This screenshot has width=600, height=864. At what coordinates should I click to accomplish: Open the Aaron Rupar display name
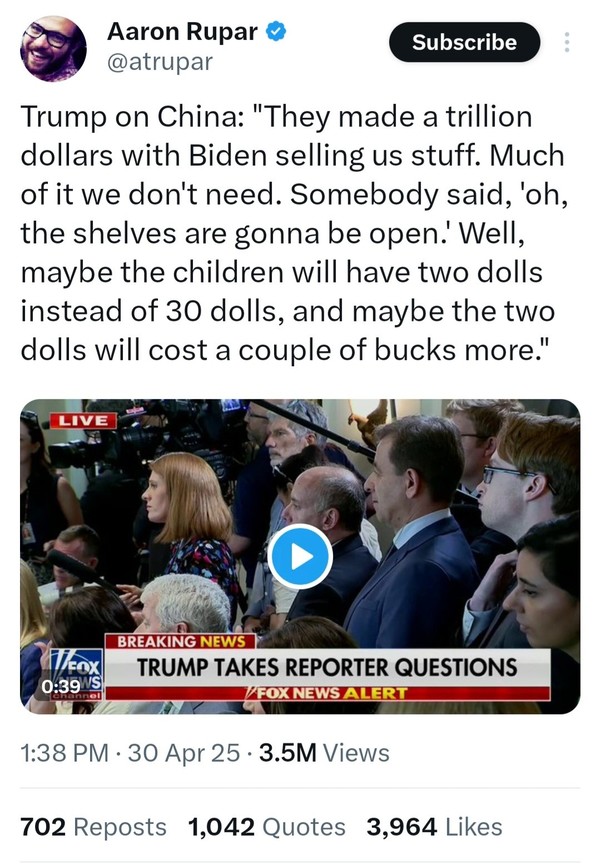182,31
